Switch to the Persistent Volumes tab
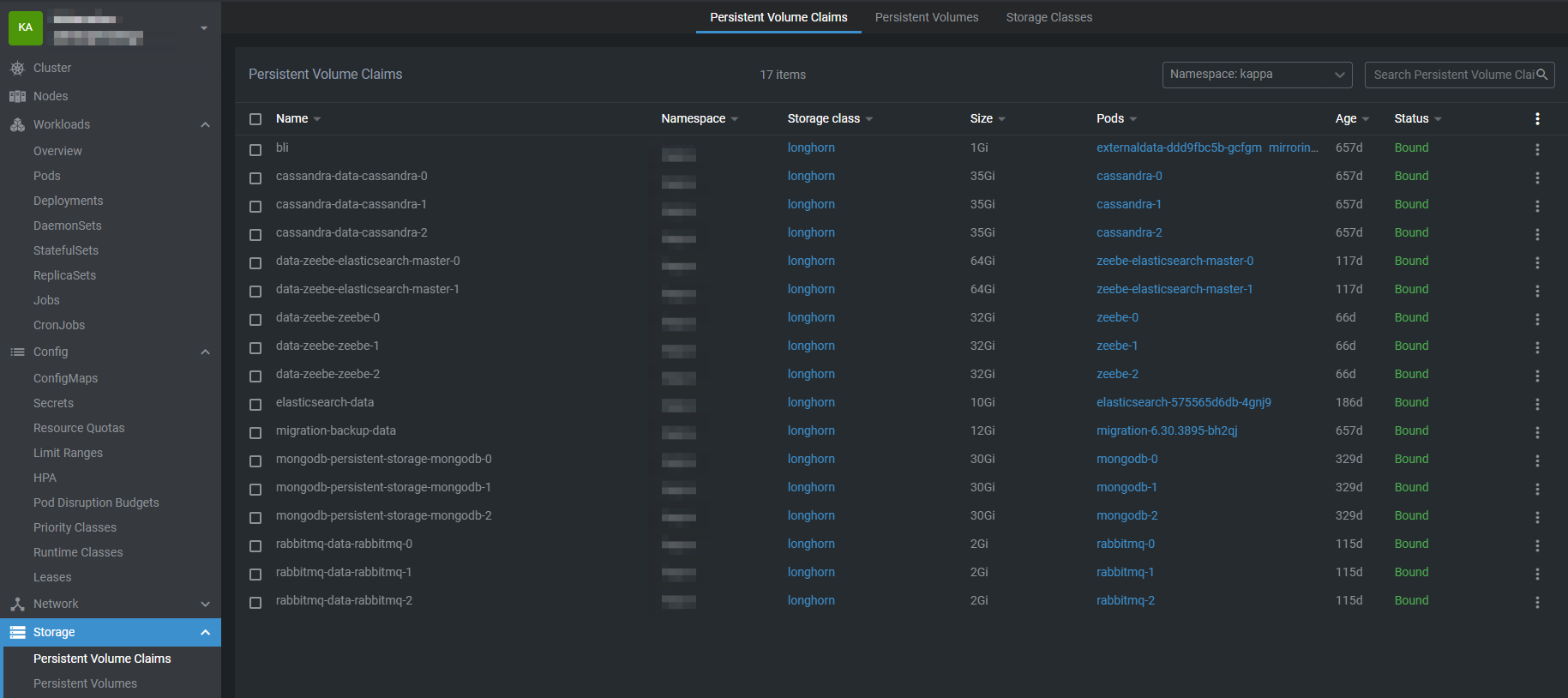Image resolution: width=1568 pixels, height=698 pixels. (x=926, y=17)
